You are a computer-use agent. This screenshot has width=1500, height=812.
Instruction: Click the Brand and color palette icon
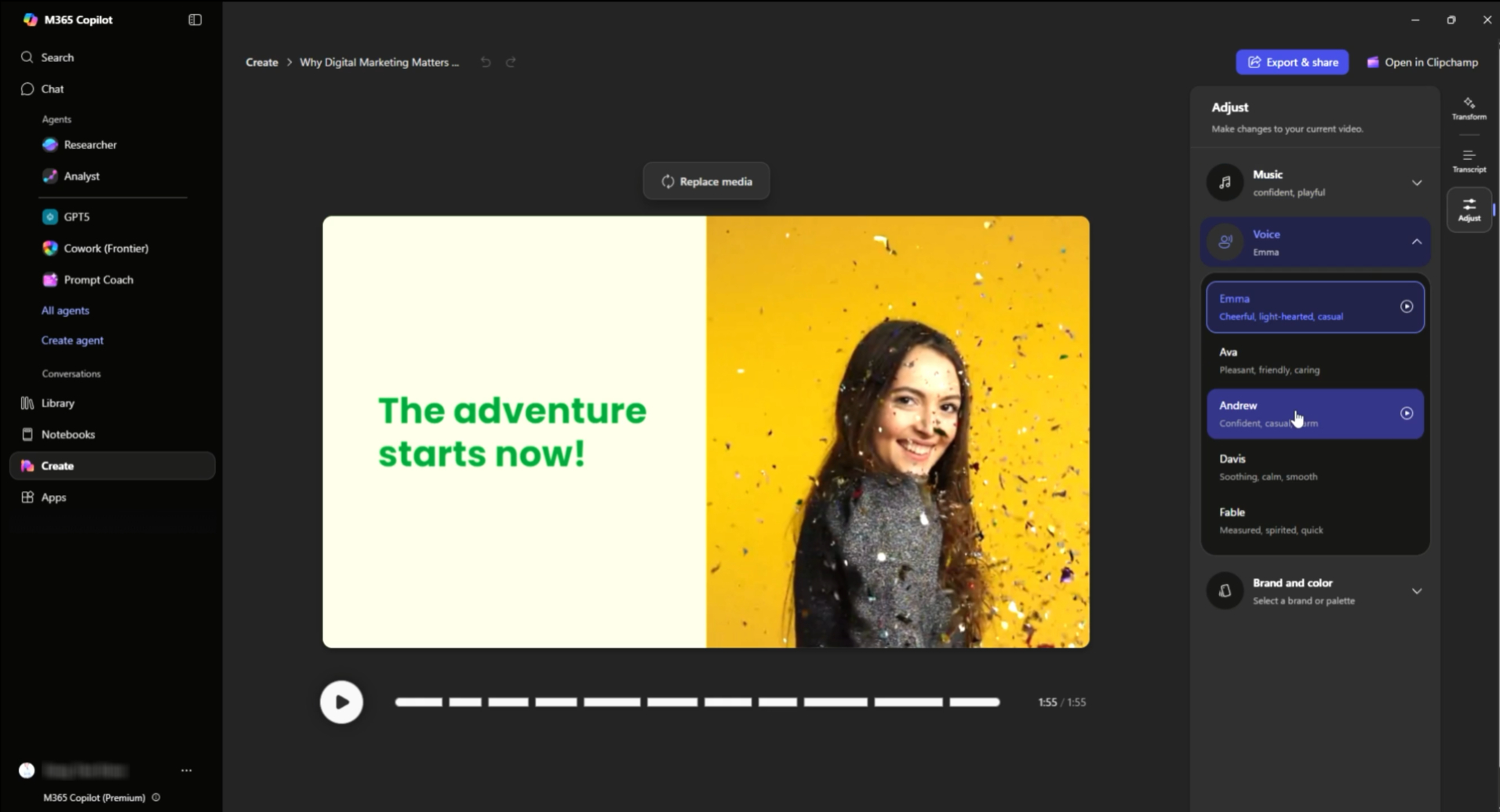click(1225, 591)
